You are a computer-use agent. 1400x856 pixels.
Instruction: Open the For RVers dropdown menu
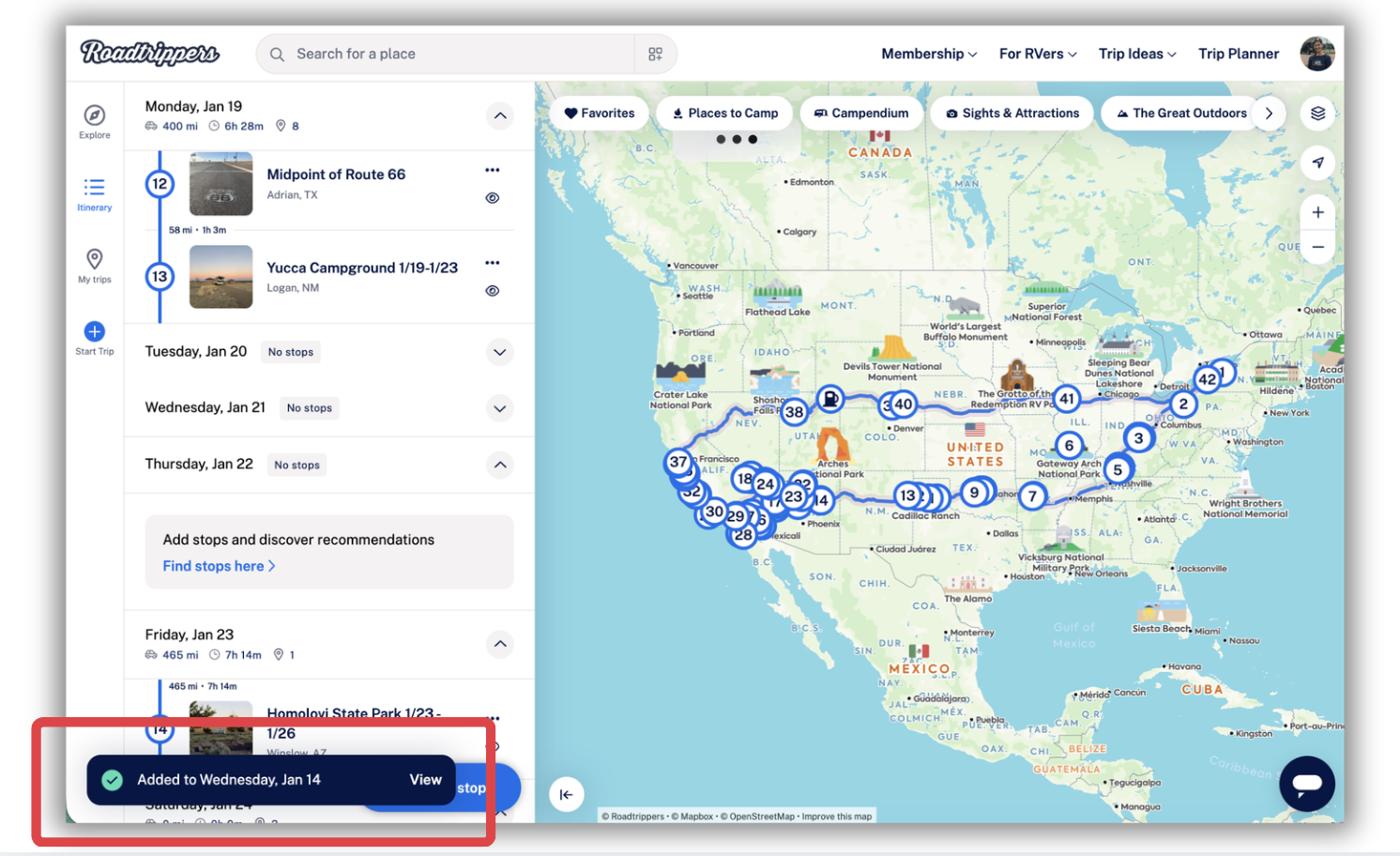point(1038,54)
